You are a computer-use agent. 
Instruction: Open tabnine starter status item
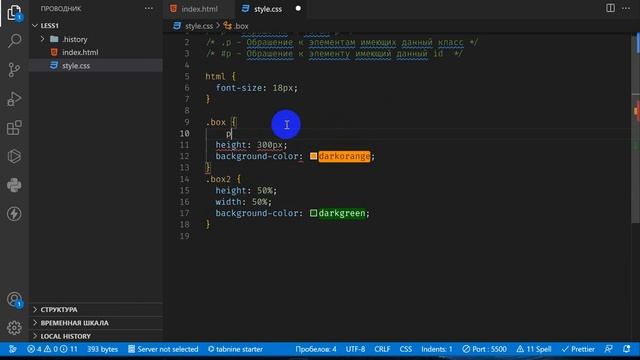[x=235, y=349]
